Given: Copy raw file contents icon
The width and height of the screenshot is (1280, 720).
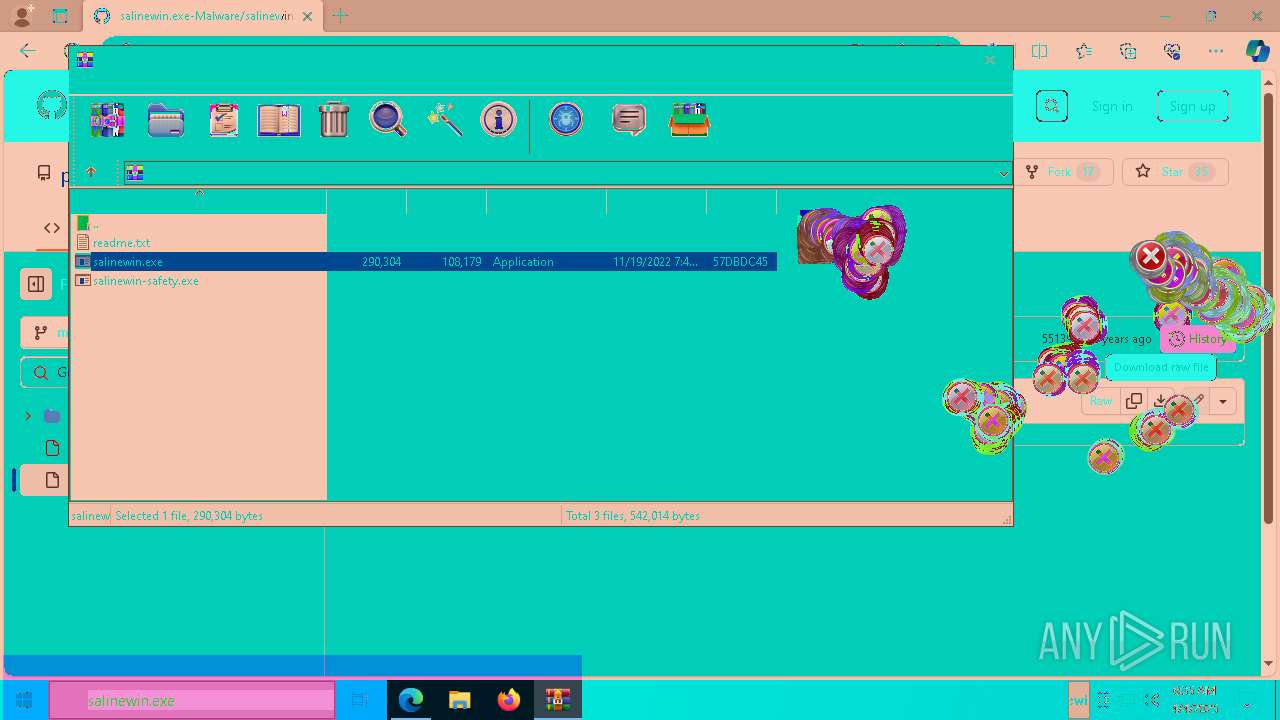Looking at the screenshot, I should point(1134,401).
